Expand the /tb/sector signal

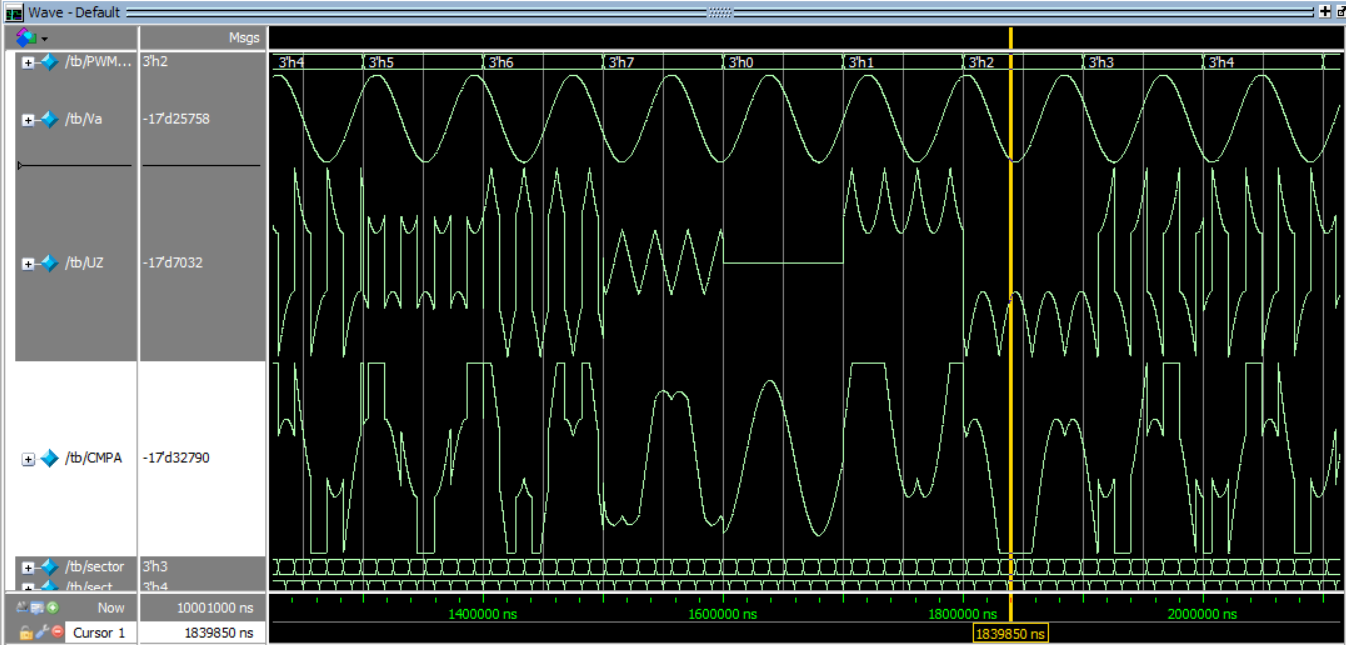pos(27,567)
